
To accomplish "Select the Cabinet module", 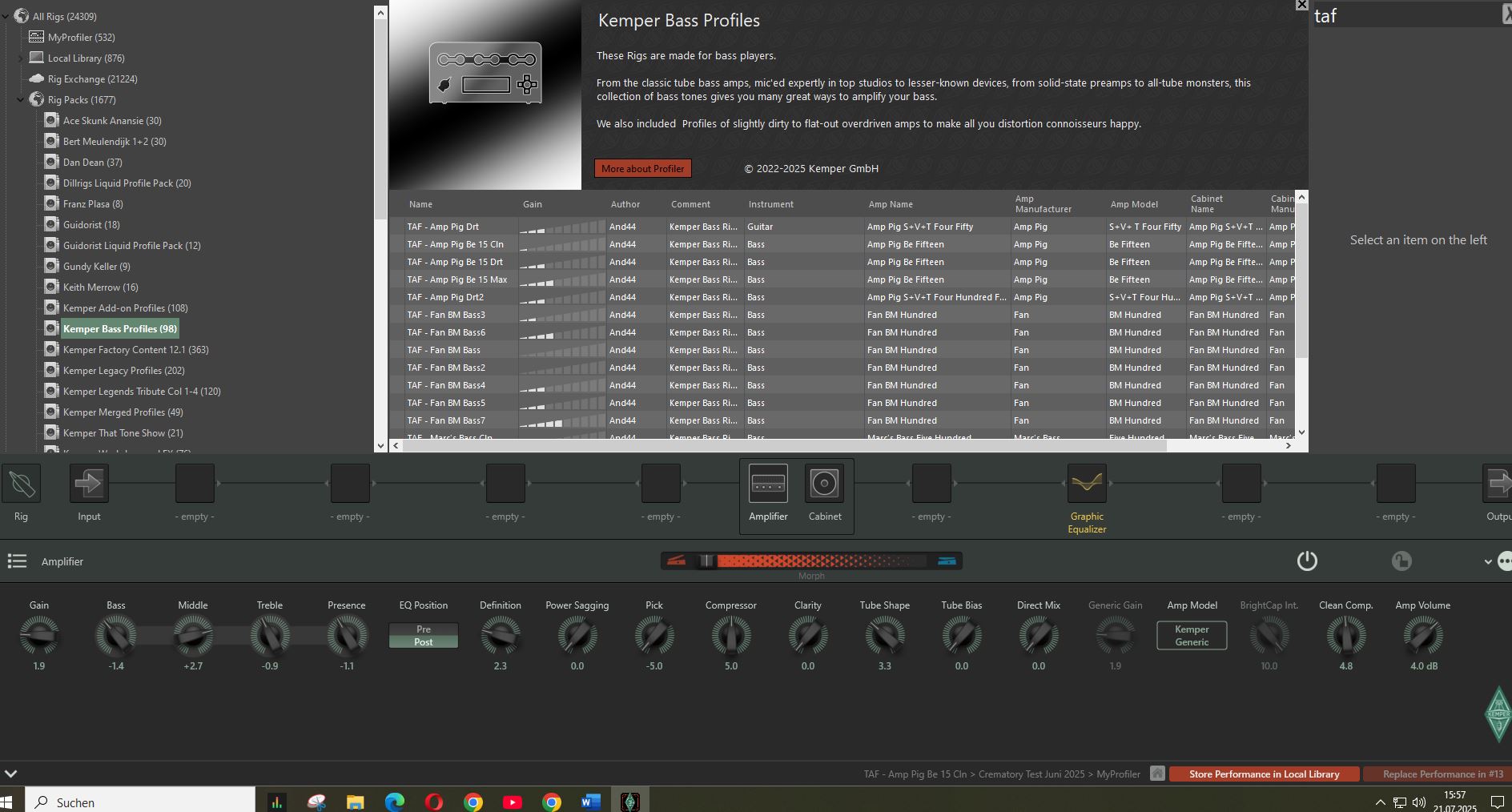I will click(x=824, y=484).
